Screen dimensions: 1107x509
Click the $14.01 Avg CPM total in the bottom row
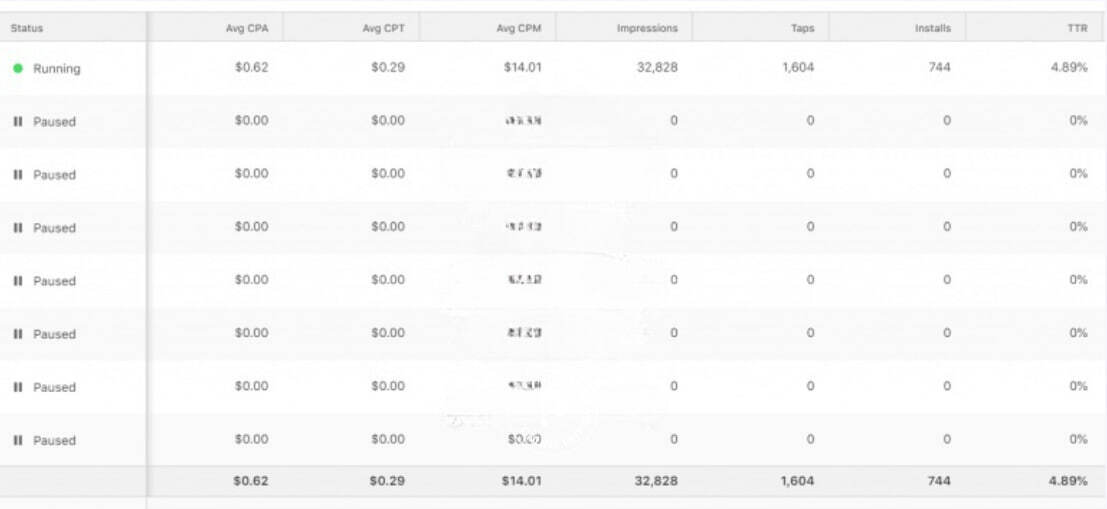pos(521,481)
